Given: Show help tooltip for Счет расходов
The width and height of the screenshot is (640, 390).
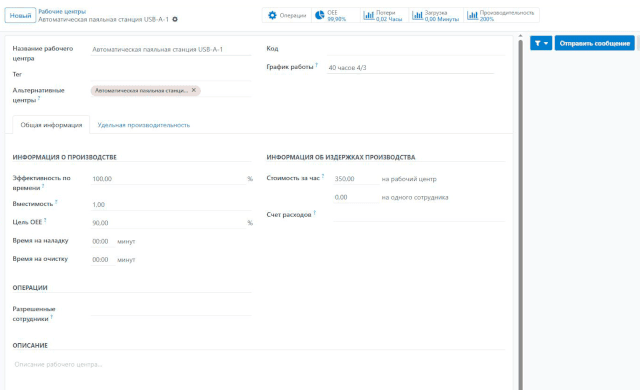Looking at the screenshot, I should pyautogui.click(x=315, y=213).
